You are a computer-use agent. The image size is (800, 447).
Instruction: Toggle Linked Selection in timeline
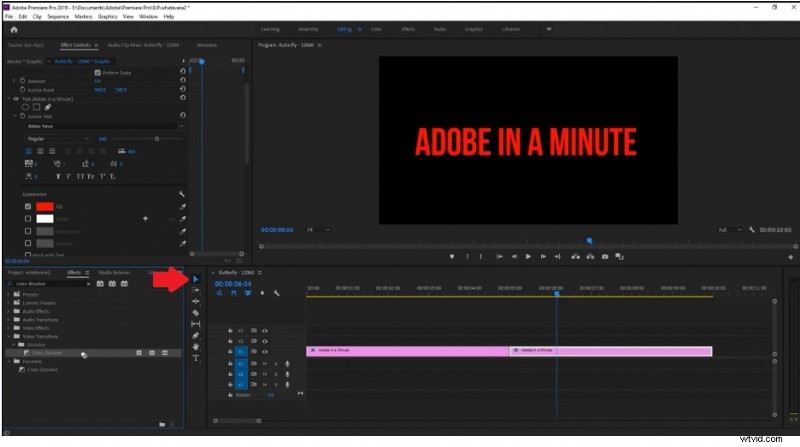tap(248, 293)
